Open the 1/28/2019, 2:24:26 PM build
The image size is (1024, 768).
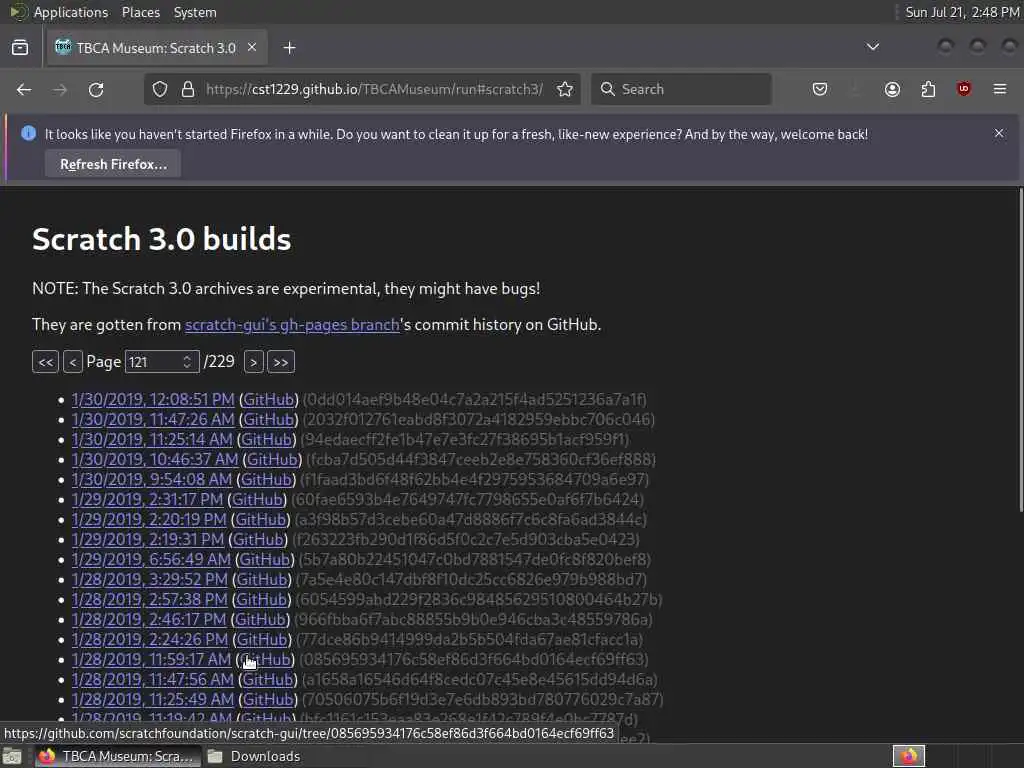[150, 639]
